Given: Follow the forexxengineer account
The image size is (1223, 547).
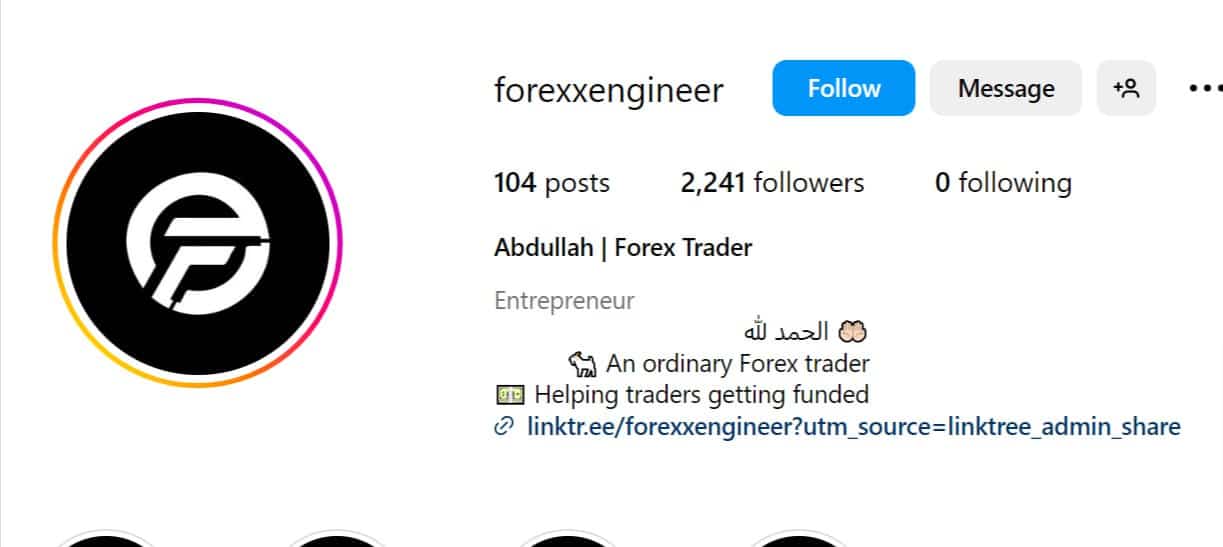Looking at the screenshot, I should click(843, 88).
